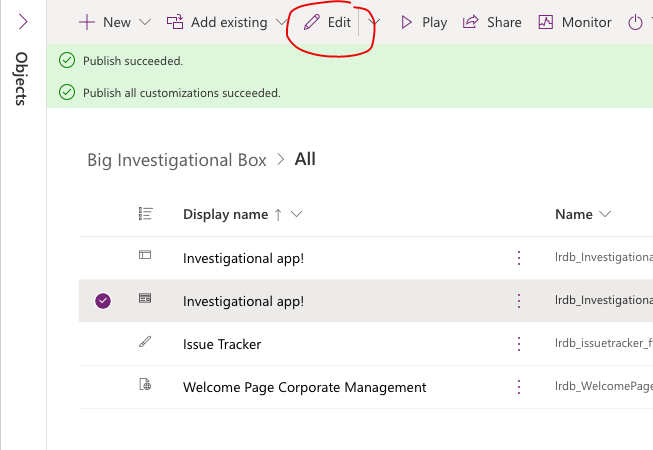The width and height of the screenshot is (653, 450).
Task: Open Welcome Page Corporate Management
Action: 304,388
